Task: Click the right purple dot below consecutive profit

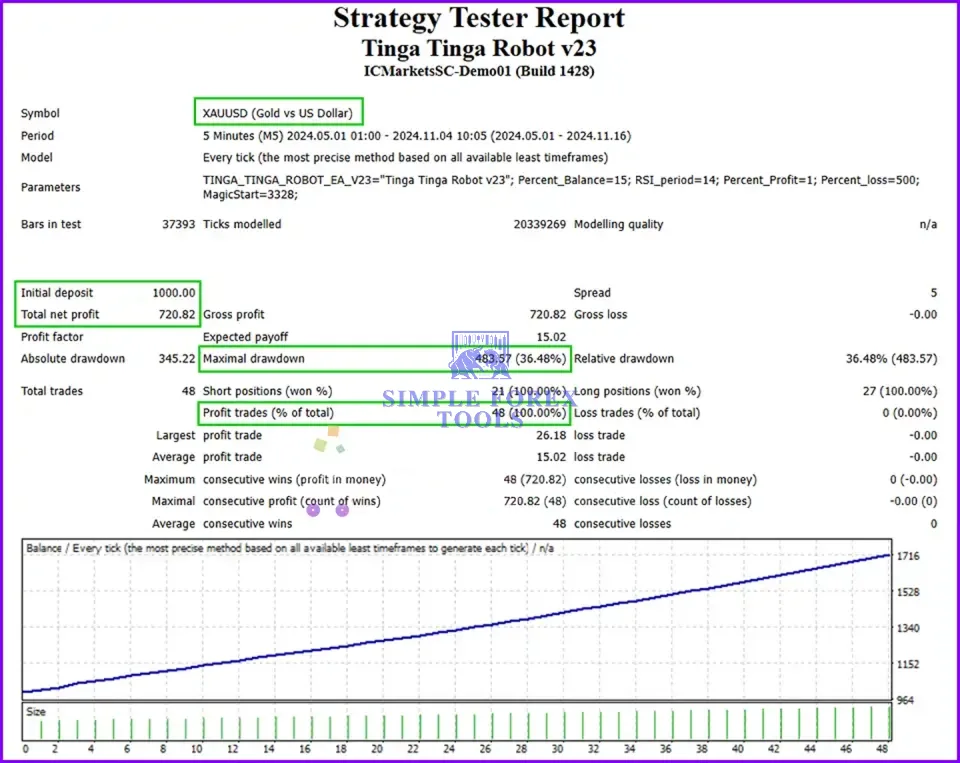Action: [x=342, y=510]
